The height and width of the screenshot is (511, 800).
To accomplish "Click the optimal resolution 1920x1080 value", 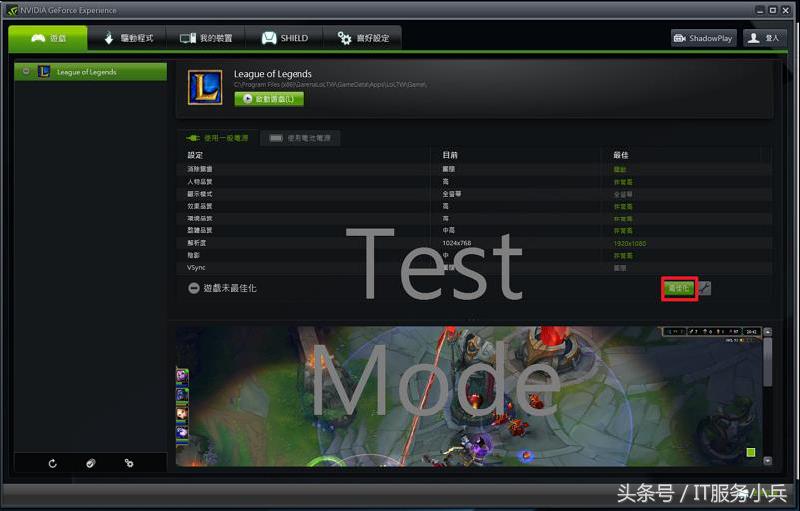I will tap(630, 244).
